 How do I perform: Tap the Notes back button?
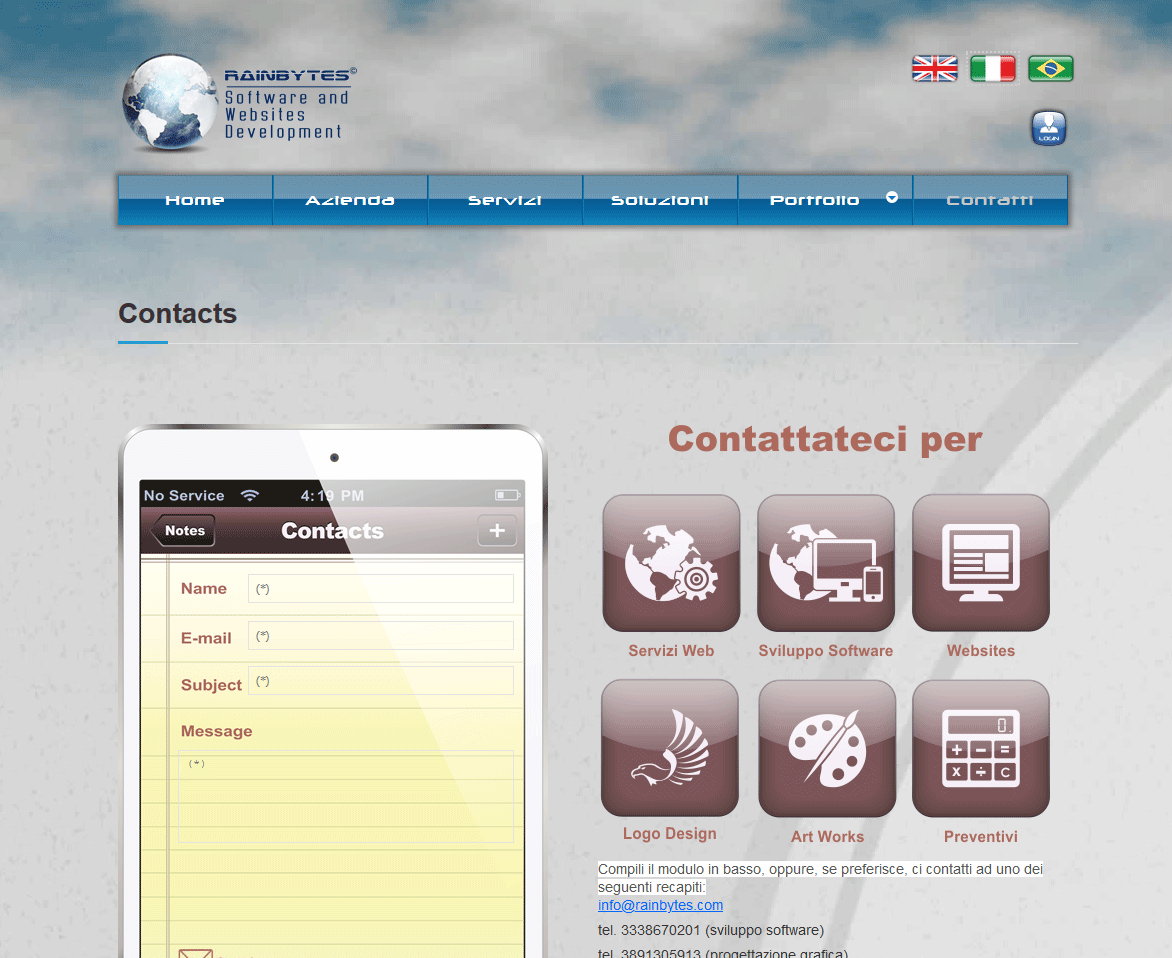(183, 531)
